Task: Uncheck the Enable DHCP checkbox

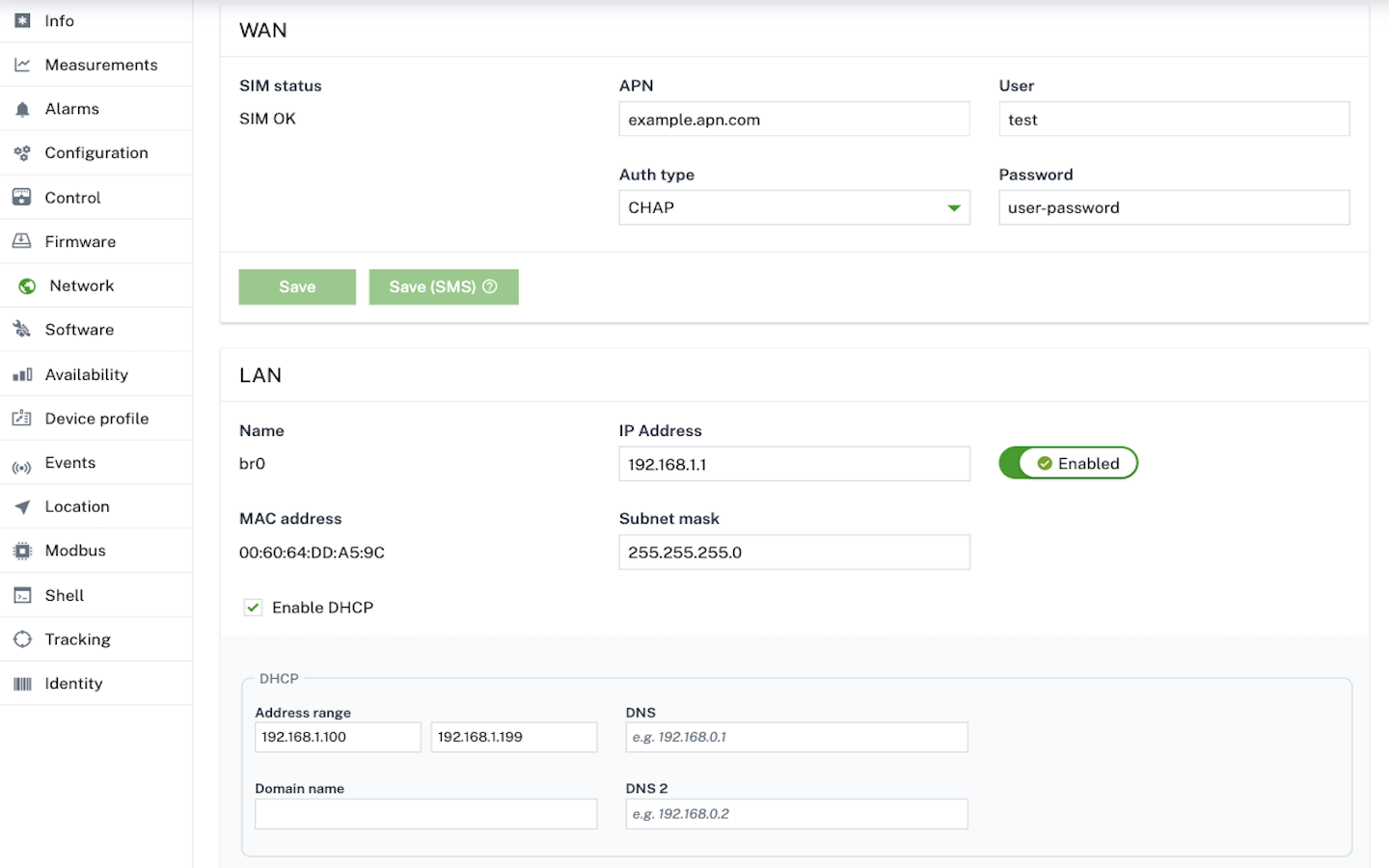Action: [253, 608]
